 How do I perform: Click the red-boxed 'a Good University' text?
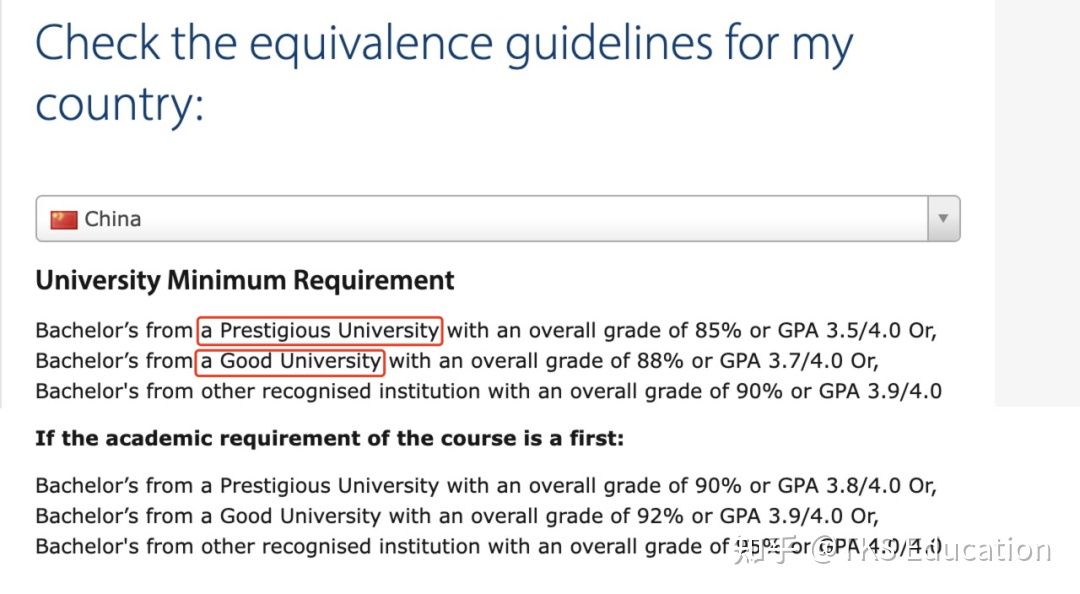pos(291,360)
